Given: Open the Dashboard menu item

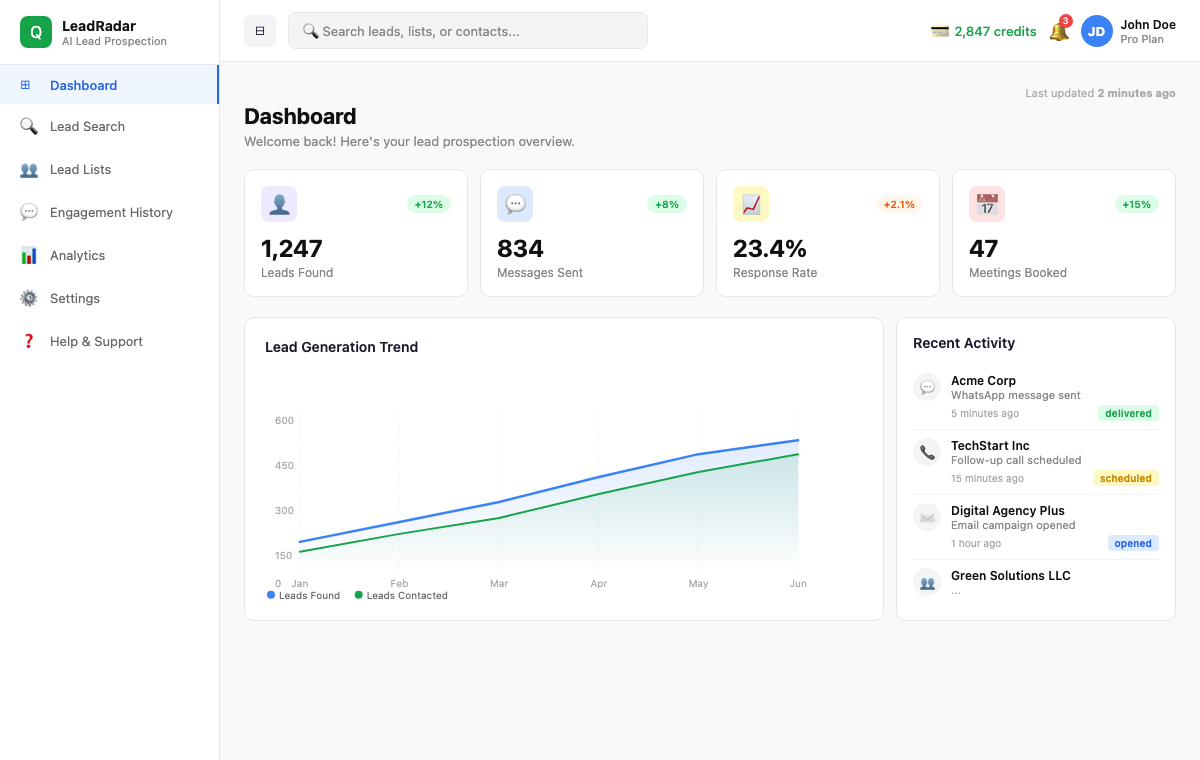Looking at the screenshot, I should click(109, 85).
